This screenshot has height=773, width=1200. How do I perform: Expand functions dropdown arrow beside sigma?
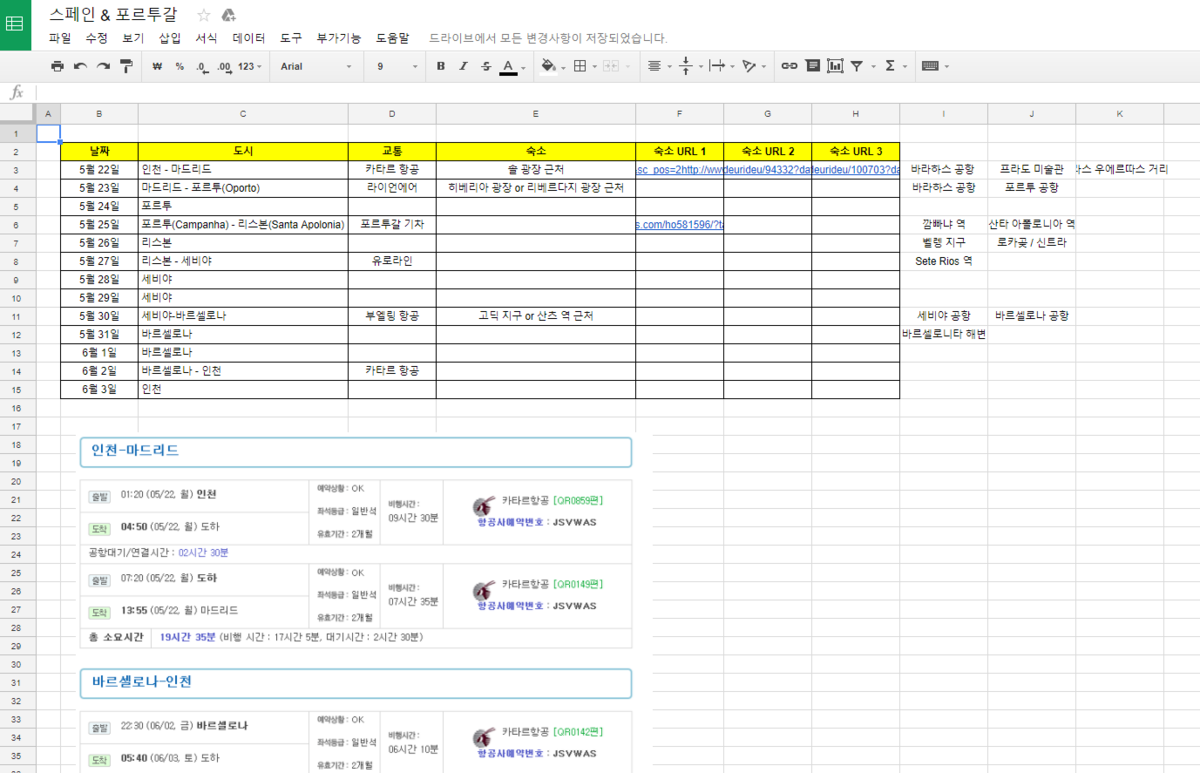[905, 67]
